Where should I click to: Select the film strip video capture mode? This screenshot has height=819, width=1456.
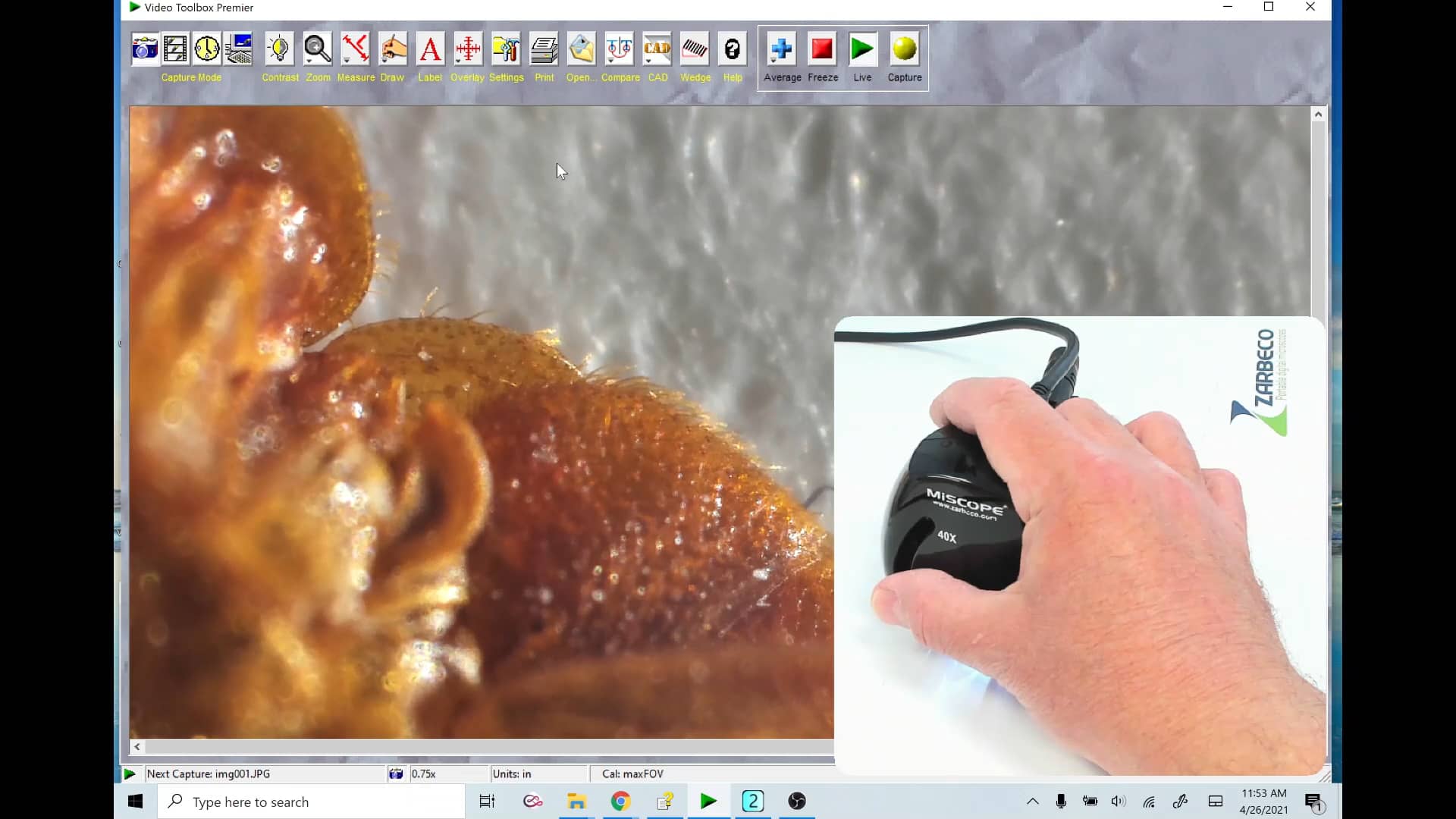point(175,49)
